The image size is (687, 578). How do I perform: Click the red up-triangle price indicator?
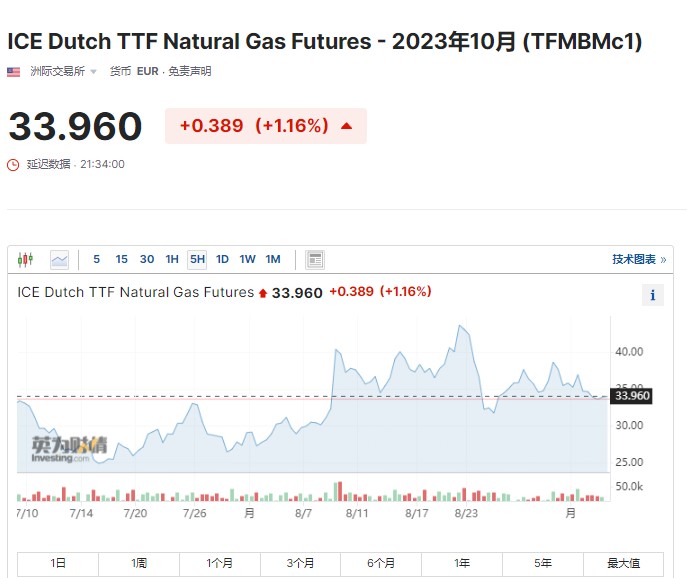coord(347,126)
